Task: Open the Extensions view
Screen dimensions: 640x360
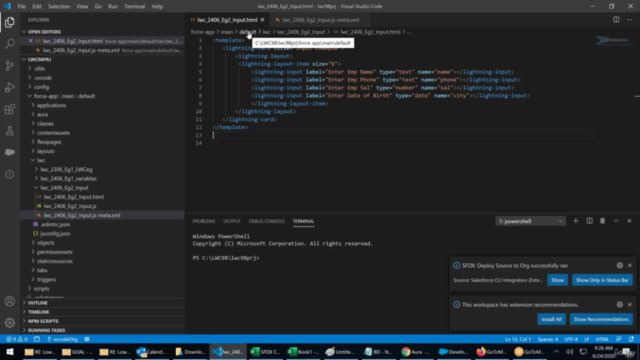Action: click(x=10, y=109)
